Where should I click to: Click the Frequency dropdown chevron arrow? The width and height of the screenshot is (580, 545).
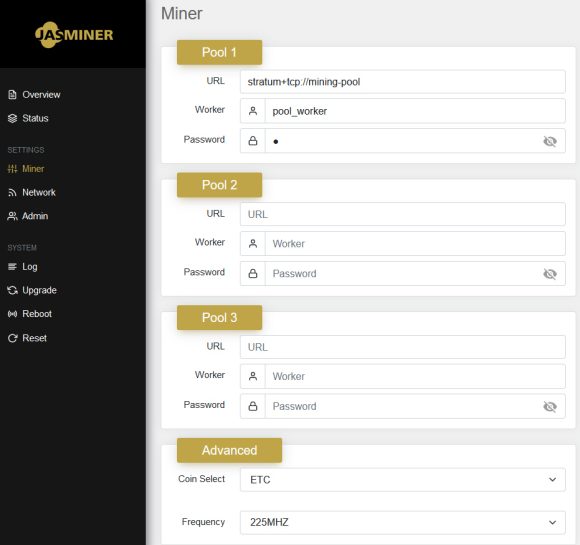pos(552,522)
